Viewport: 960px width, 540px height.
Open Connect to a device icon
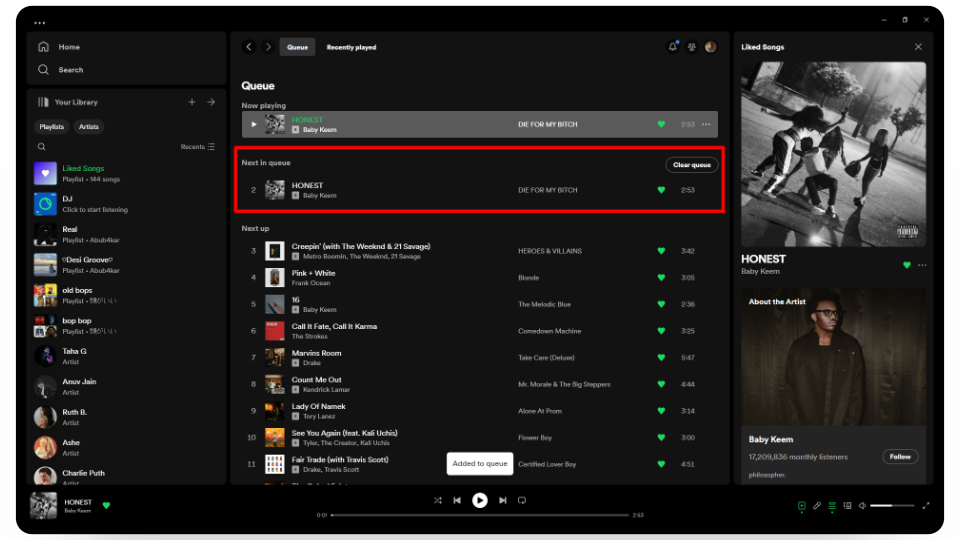pos(847,506)
